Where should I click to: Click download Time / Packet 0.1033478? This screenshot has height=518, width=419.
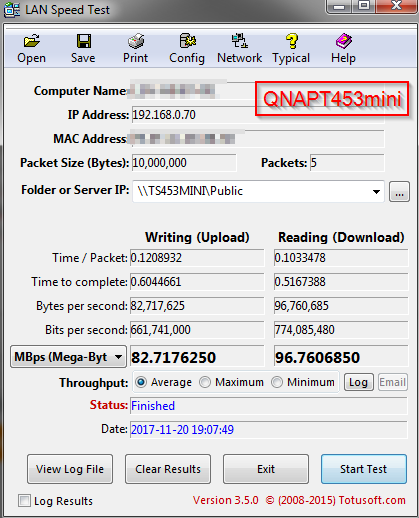pos(300,258)
